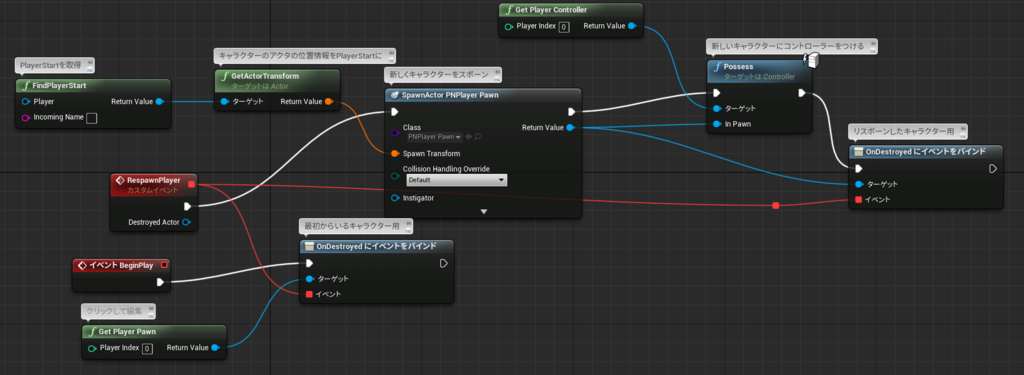Click the Destroyed Actor output pin
This screenshot has width=1024, height=375.
point(186,222)
